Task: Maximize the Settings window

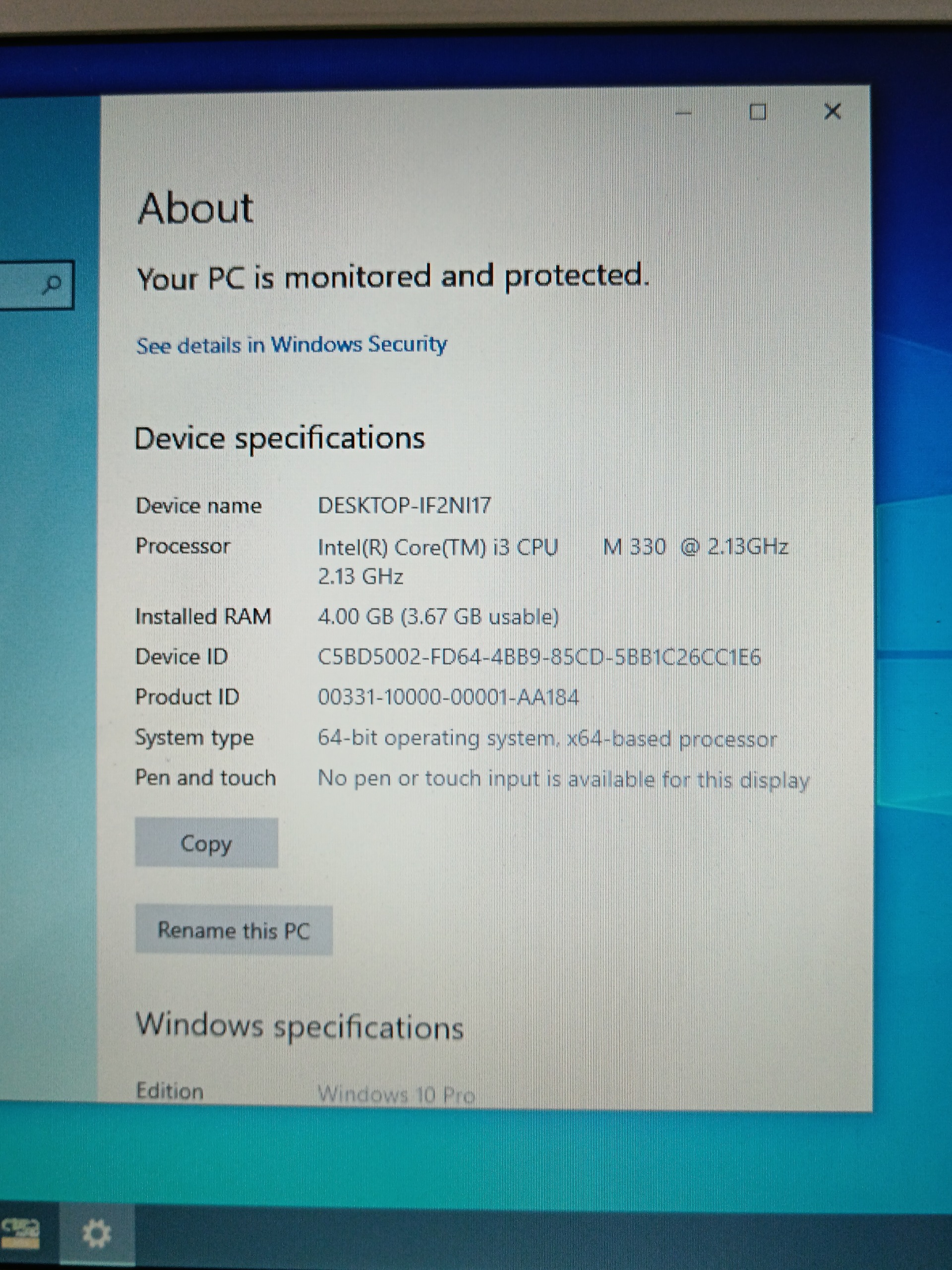Action: [758, 112]
